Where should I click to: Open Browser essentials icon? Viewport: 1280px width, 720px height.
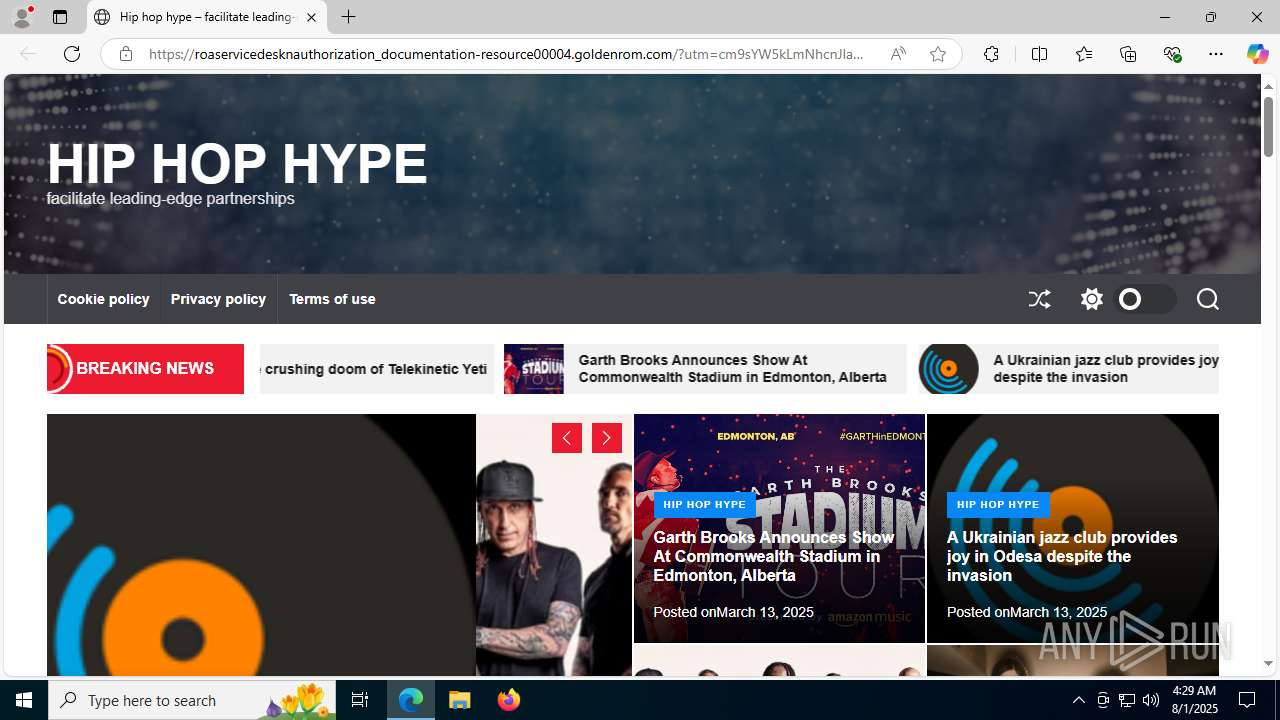[x=1172, y=54]
